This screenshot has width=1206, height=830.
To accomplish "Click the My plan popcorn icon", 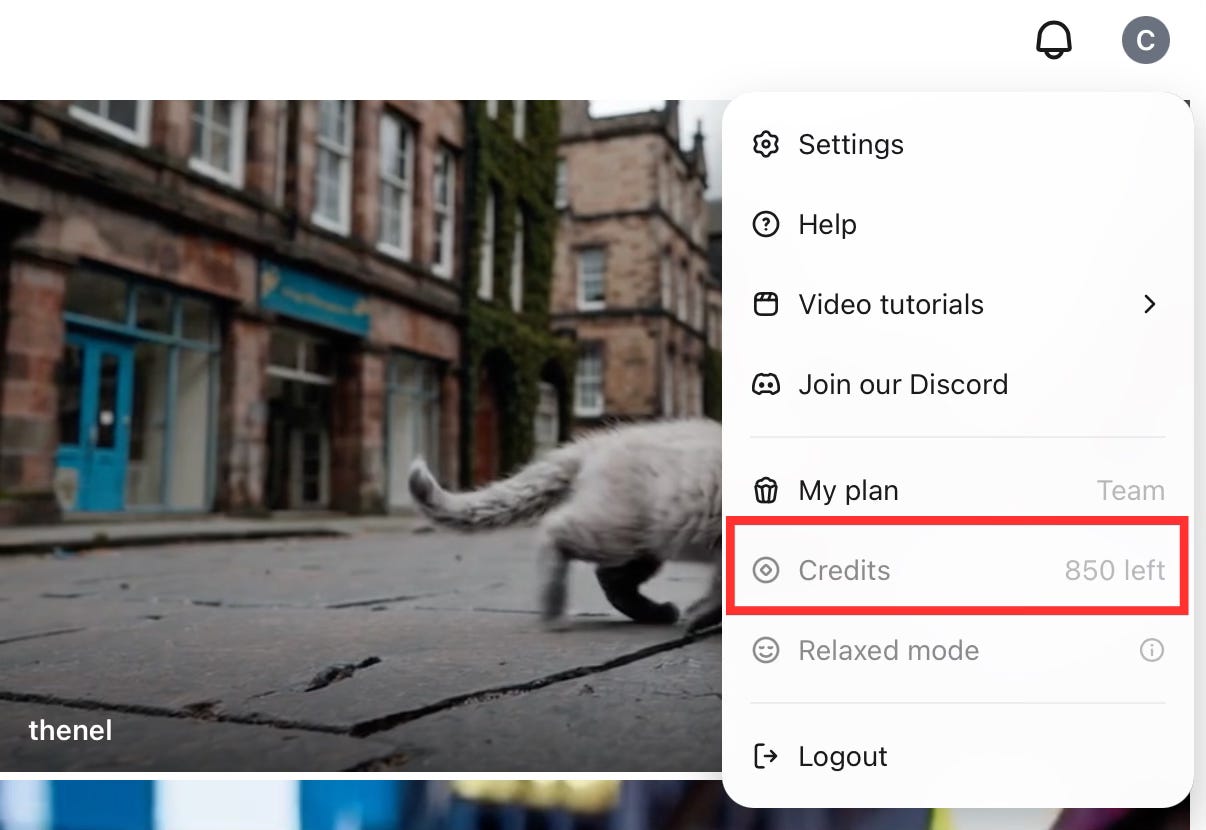I will coord(766,490).
